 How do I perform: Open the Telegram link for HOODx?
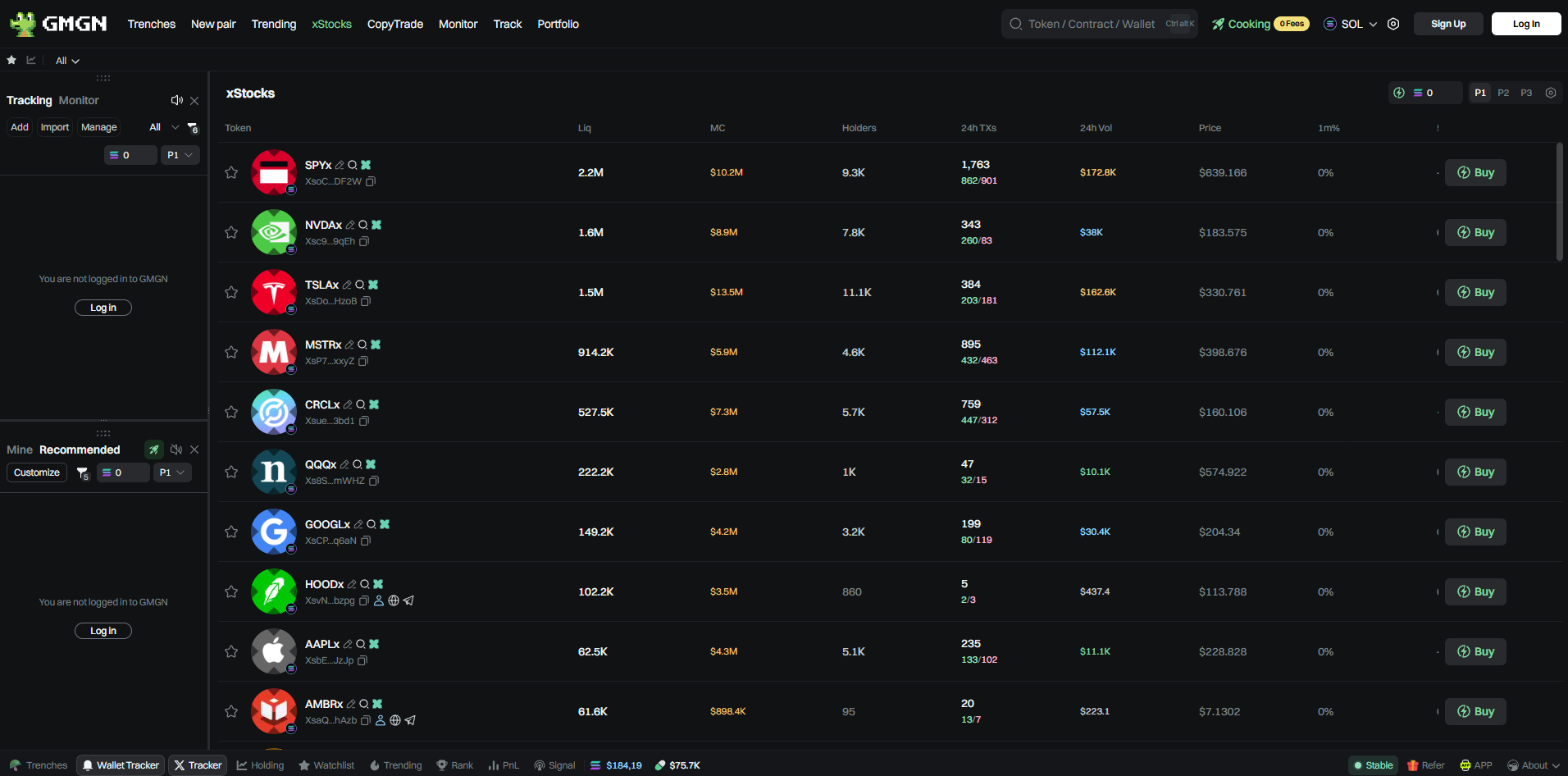coord(409,600)
